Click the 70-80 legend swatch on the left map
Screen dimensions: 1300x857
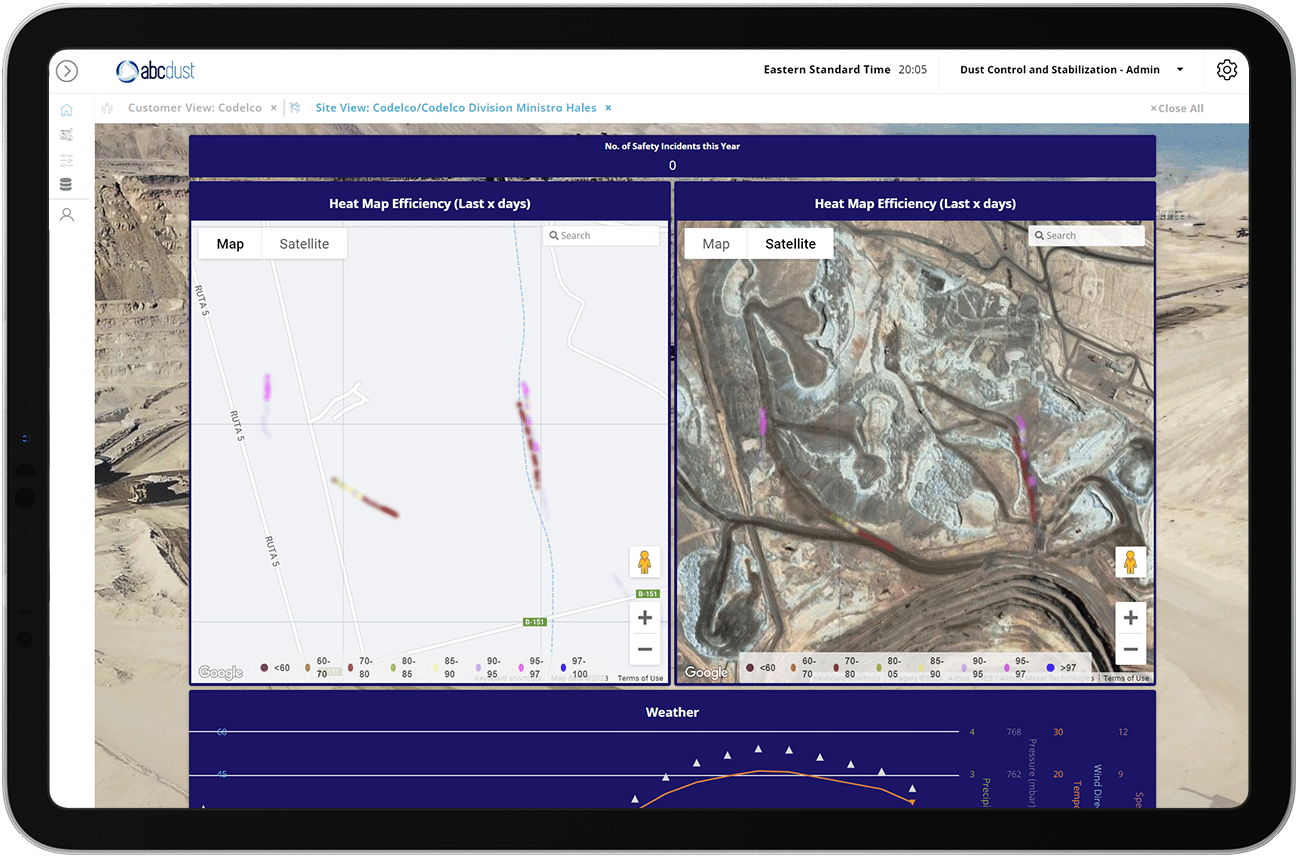[x=351, y=667]
